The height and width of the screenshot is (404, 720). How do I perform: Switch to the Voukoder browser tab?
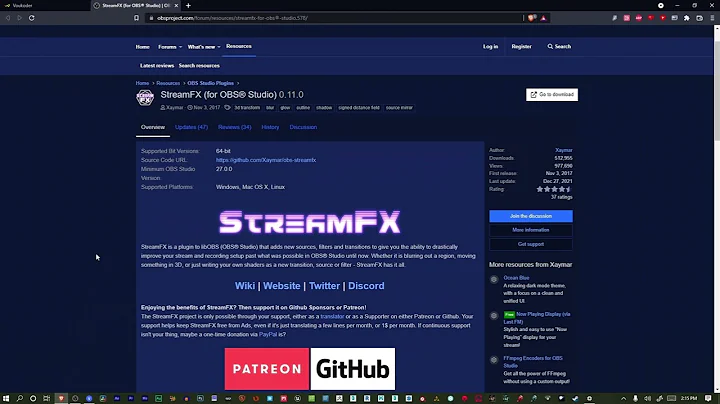pyautogui.click(x=45, y=6)
